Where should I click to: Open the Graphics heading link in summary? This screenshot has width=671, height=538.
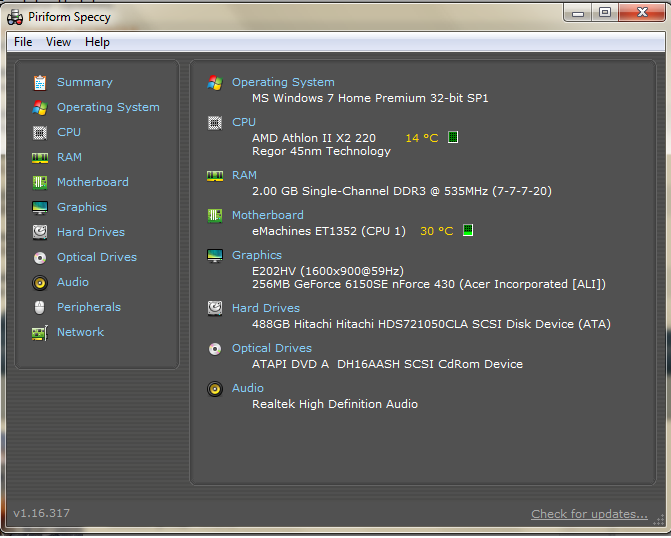point(257,255)
